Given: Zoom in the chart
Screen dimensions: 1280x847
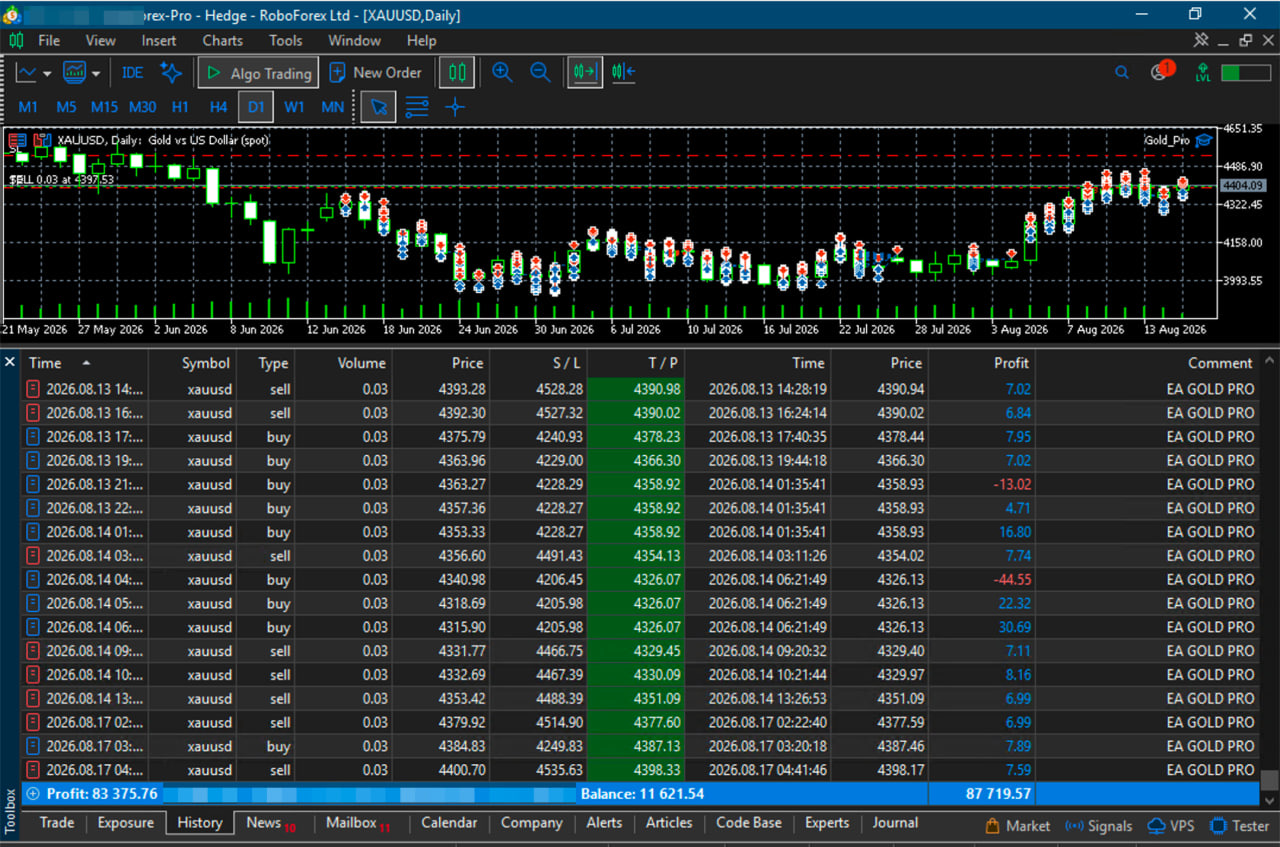Looking at the screenshot, I should point(503,73).
